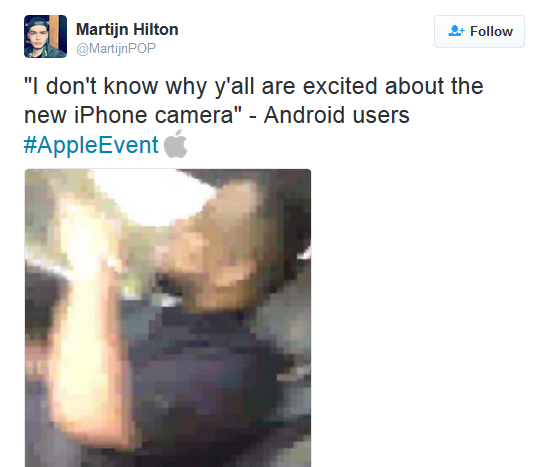Viewport: 550px width, 467px height.
Task: Click the @MartijnPOP handle
Action: click(x=116, y=48)
